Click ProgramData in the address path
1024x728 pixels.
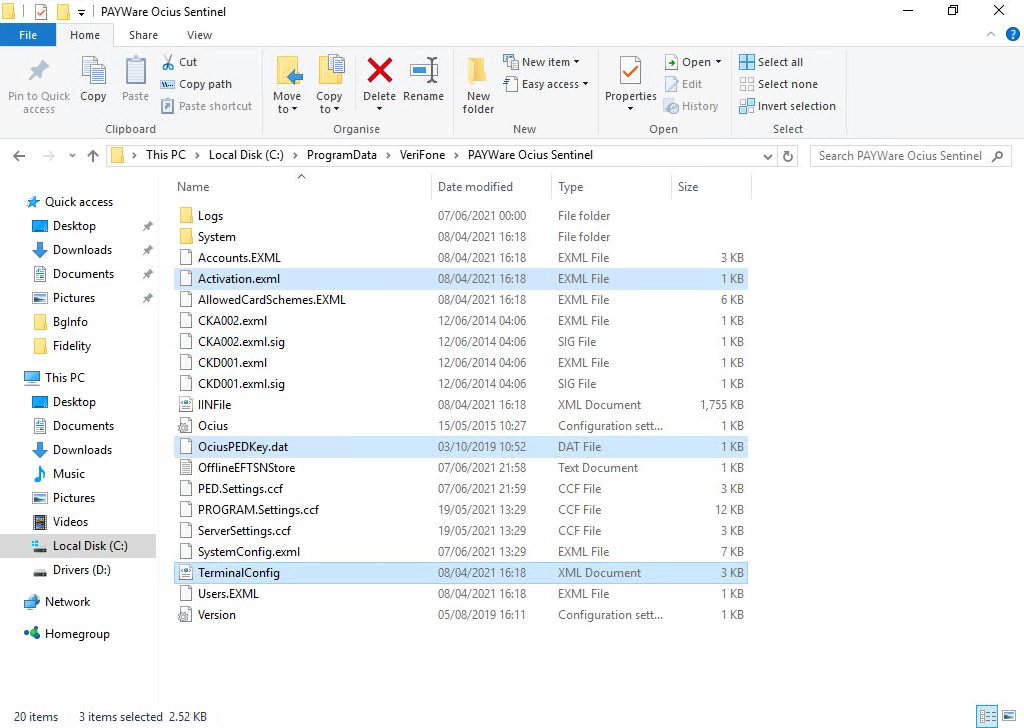coord(342,155)
